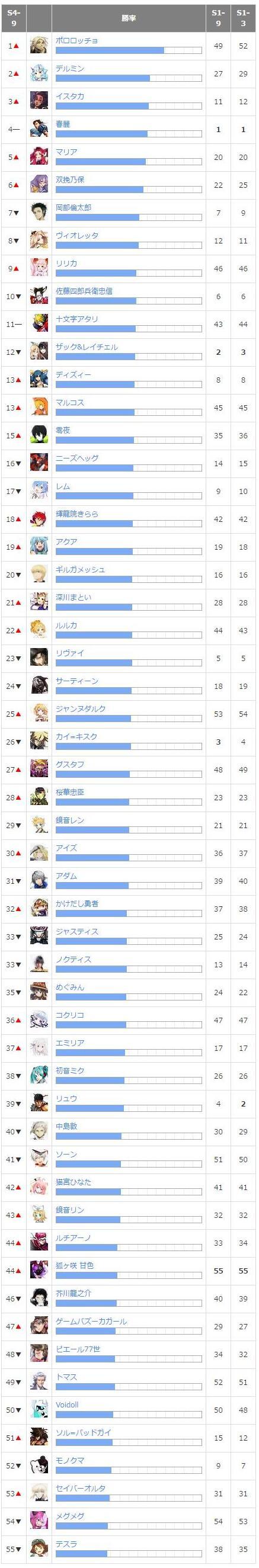Image resolution: width=259 pixels, height=1568 pixels.
Task: Click the レム character avatar icon
Action: point(40,491)
